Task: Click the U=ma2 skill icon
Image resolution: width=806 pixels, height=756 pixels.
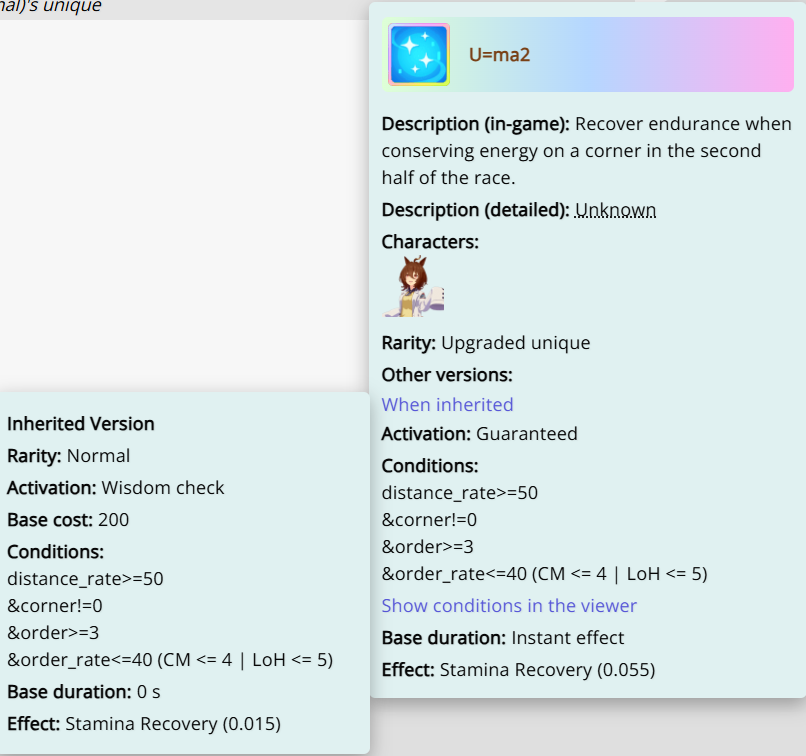Action: (x=419, y=54)
